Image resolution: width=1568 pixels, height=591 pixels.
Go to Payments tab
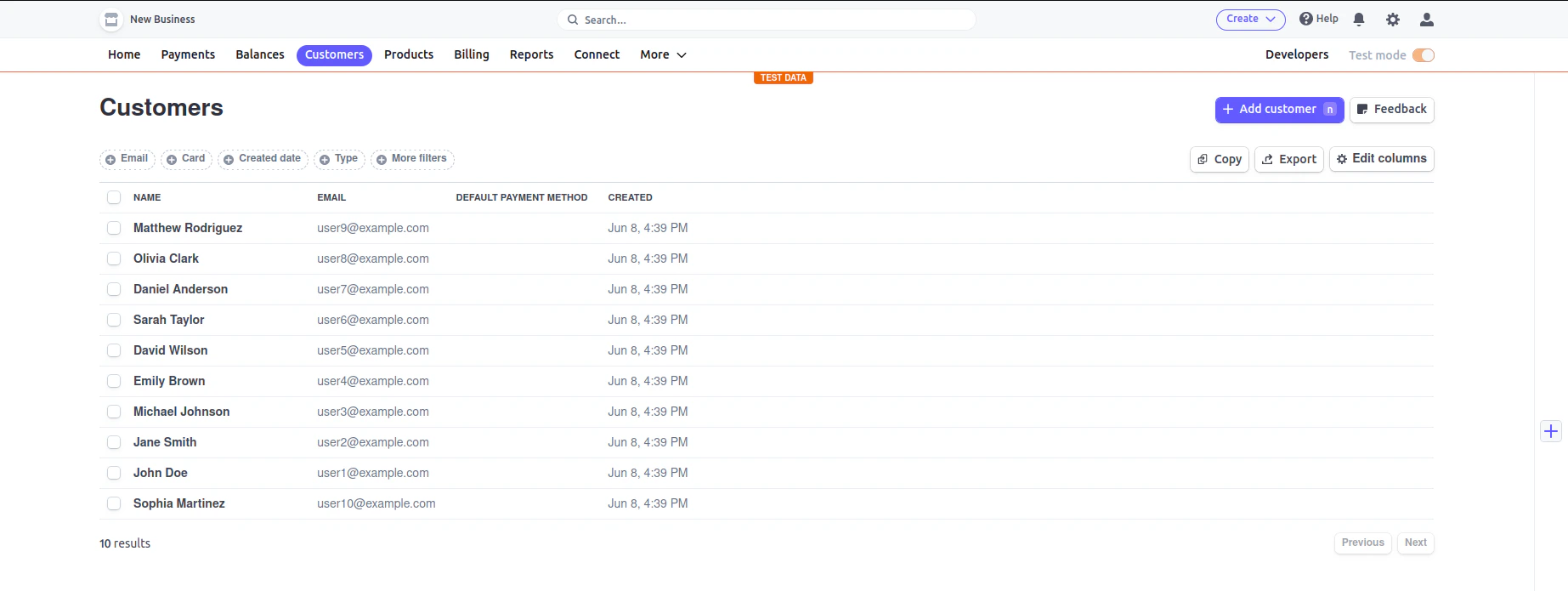tap(188, 54)
